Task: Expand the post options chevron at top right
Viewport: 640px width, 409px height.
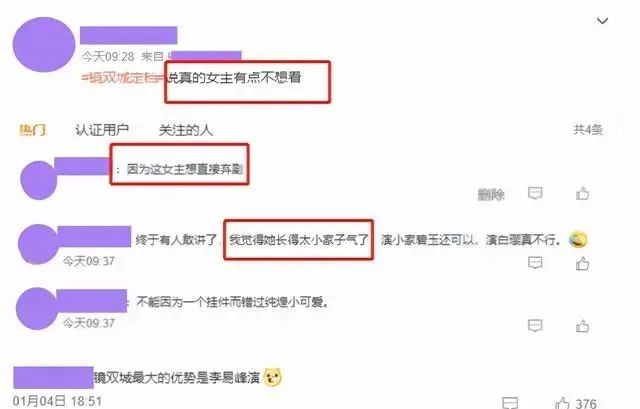Action: [x=602, y=20]
